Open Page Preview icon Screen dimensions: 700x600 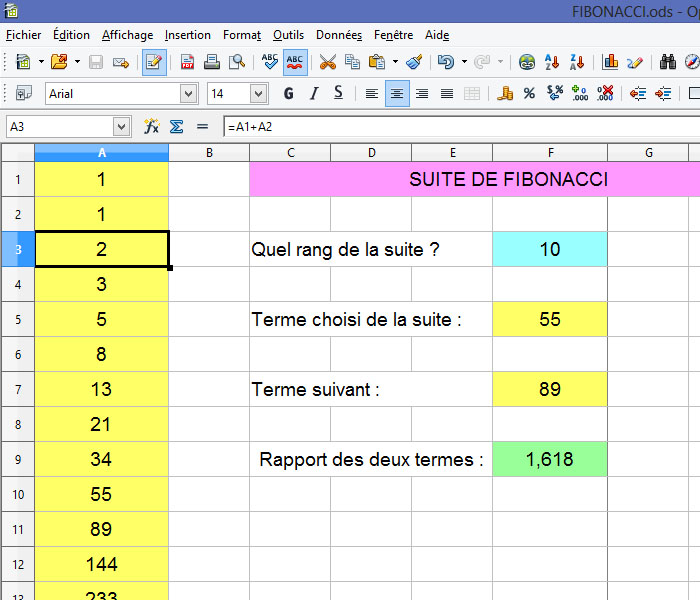(237, 62)
